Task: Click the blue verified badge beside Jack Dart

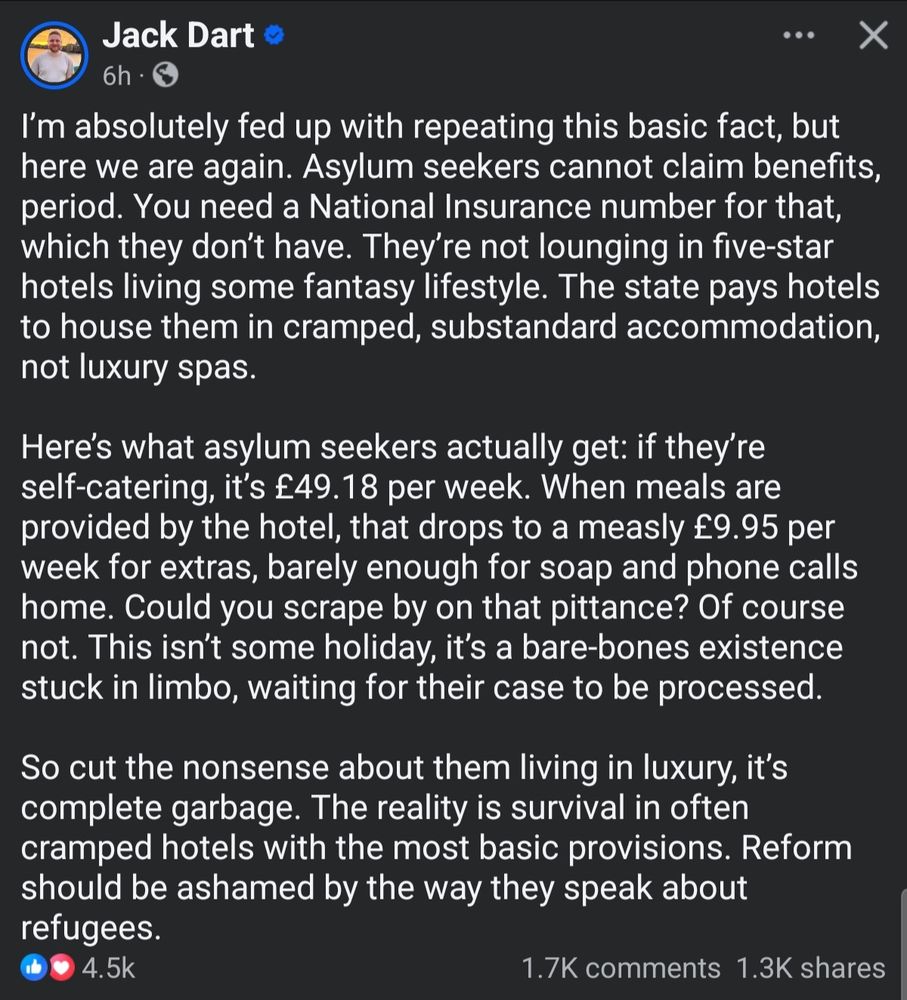Action: click(274, 35)
